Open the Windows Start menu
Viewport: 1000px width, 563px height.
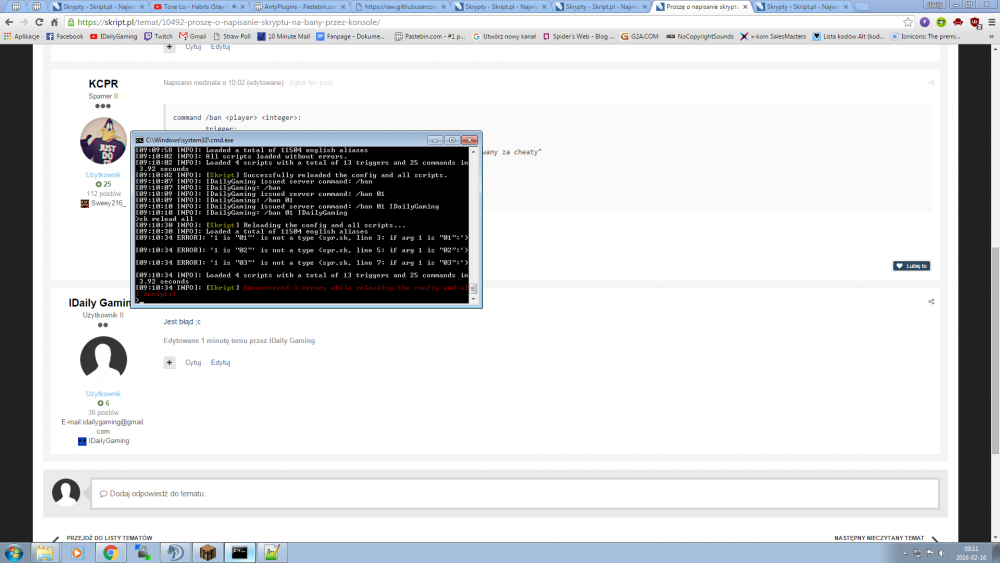point(14,552)
